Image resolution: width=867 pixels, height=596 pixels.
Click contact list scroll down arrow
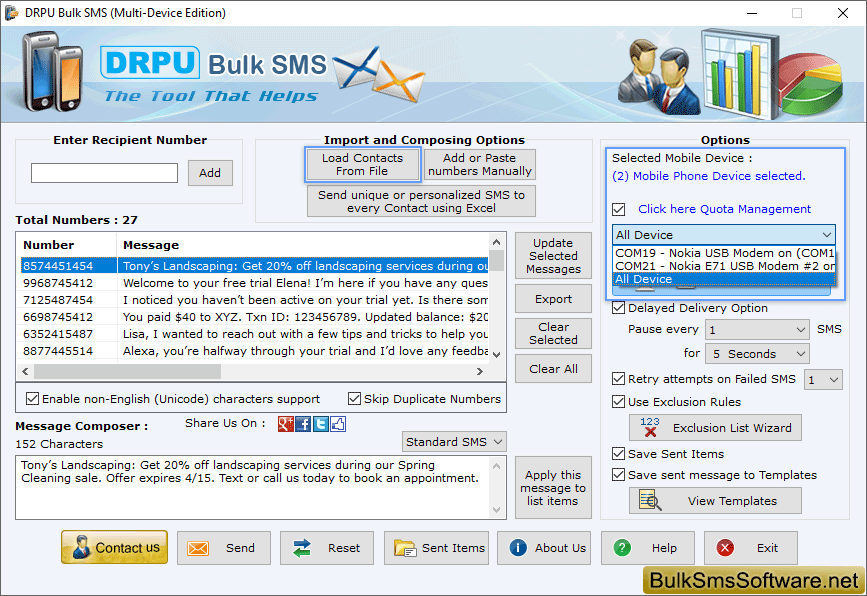coord(497,354)
